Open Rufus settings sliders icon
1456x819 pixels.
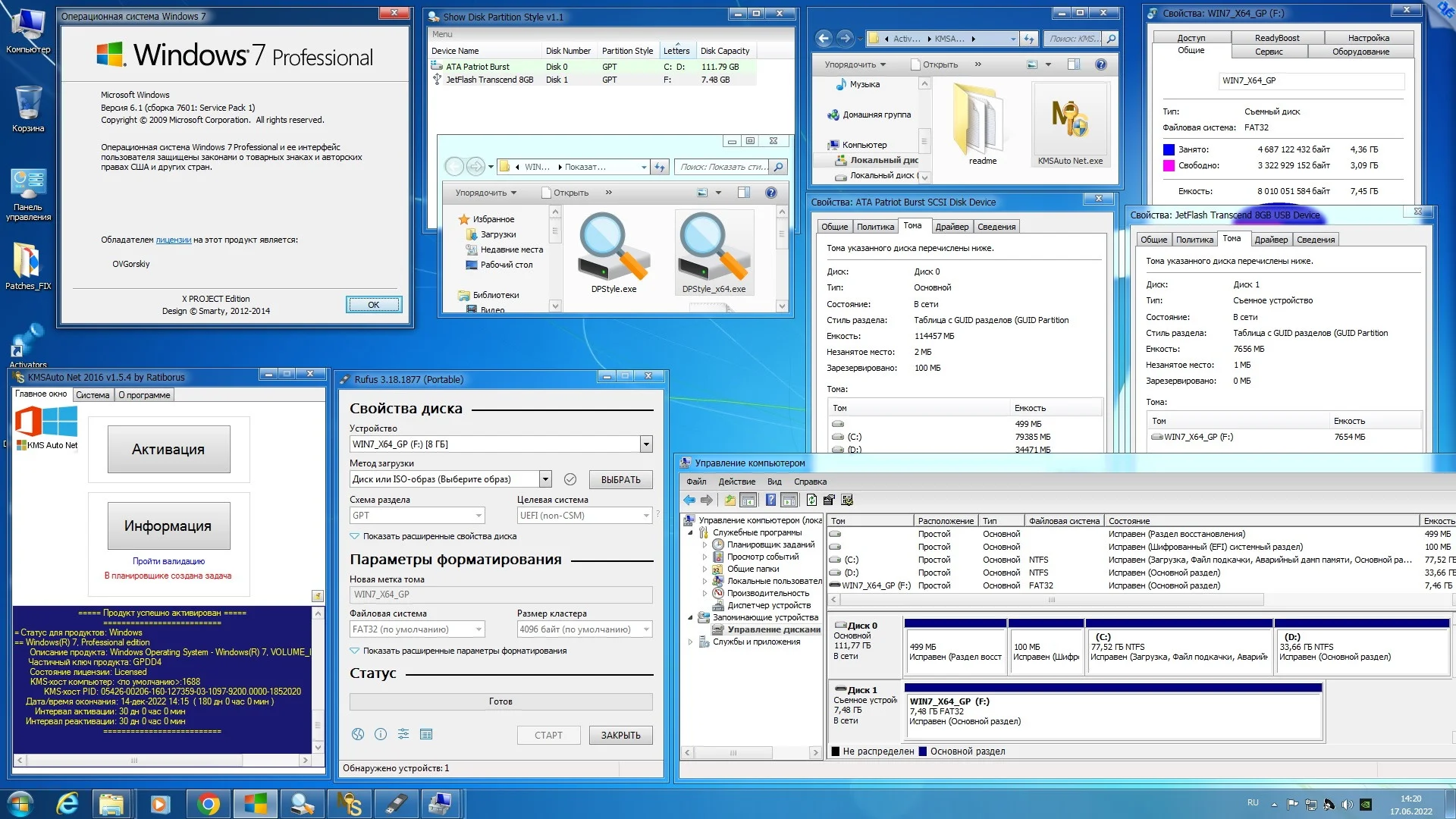[x=403, y=734]
